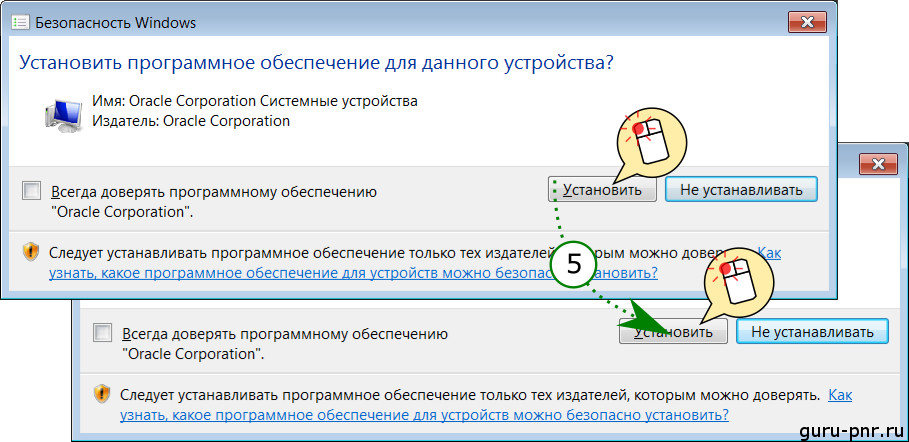Click the Windows Security title bar icon

pyautogui.click(x=19, y=22)
